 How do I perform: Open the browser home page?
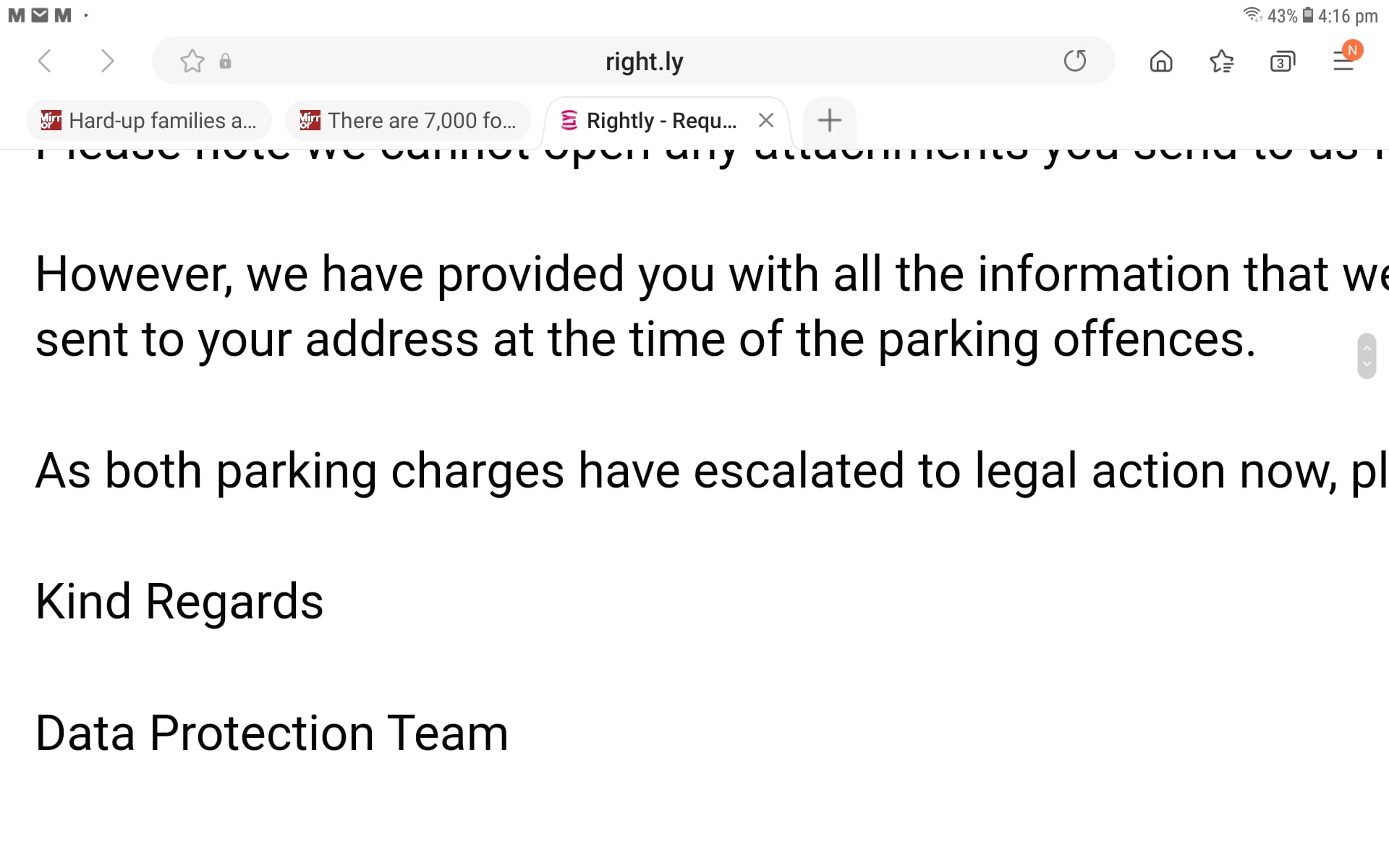1161,61
